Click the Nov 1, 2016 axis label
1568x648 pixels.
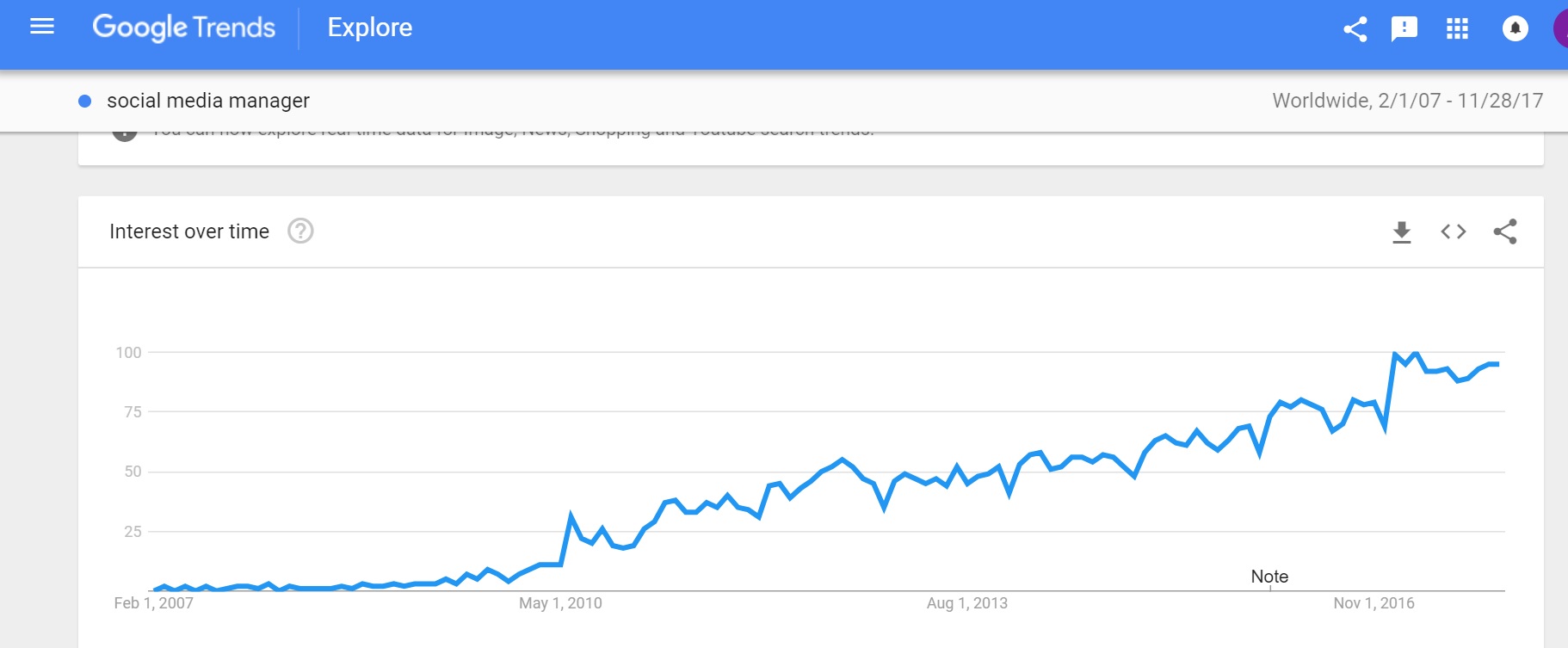(1374, 603)
